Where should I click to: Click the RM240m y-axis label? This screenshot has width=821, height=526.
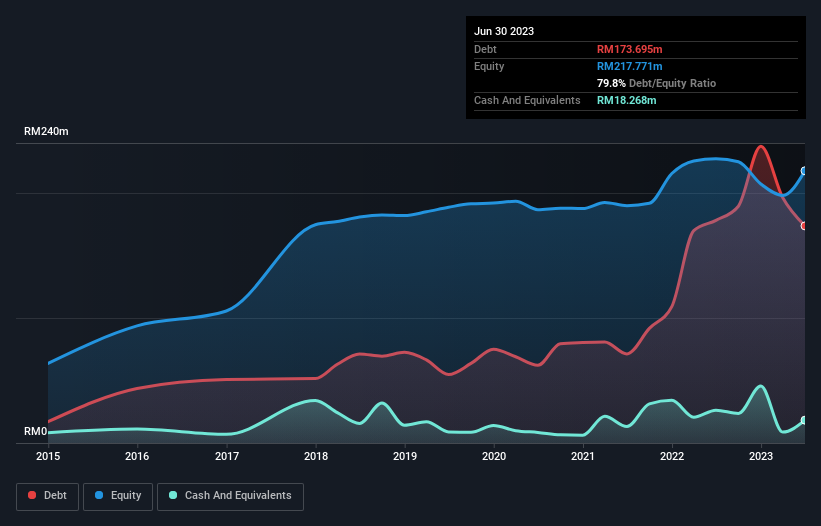46,131
